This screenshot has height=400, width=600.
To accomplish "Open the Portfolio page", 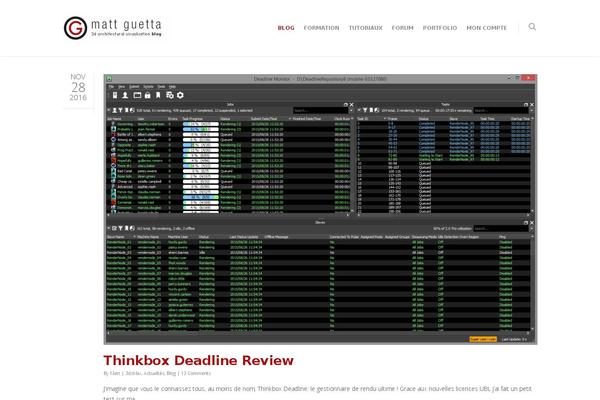I will (x=440, y=28).
